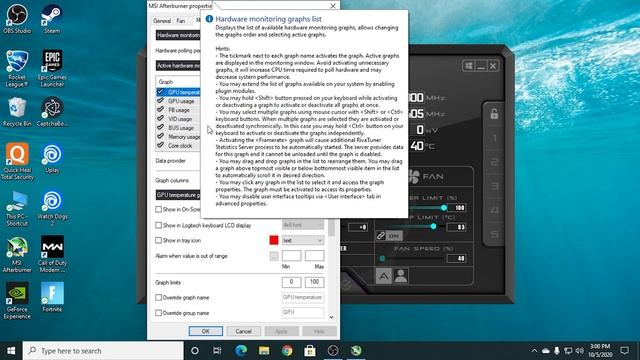Screen dimensions: 640x360
Task: Enable Show in Logitech keyboard LCD display
Action: [158, 225]
